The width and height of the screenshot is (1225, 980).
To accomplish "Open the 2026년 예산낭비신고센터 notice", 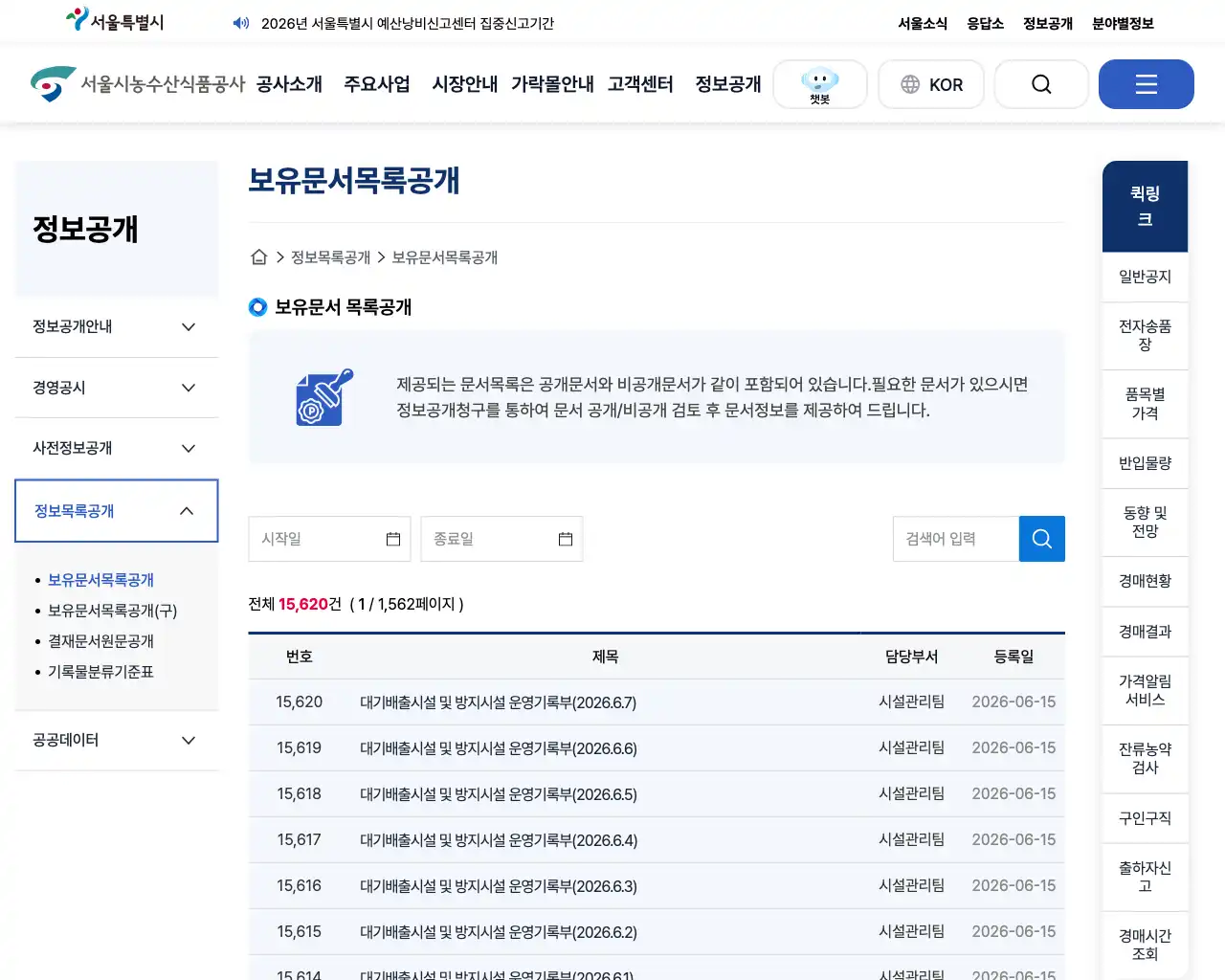I will (x=408, y=23).
